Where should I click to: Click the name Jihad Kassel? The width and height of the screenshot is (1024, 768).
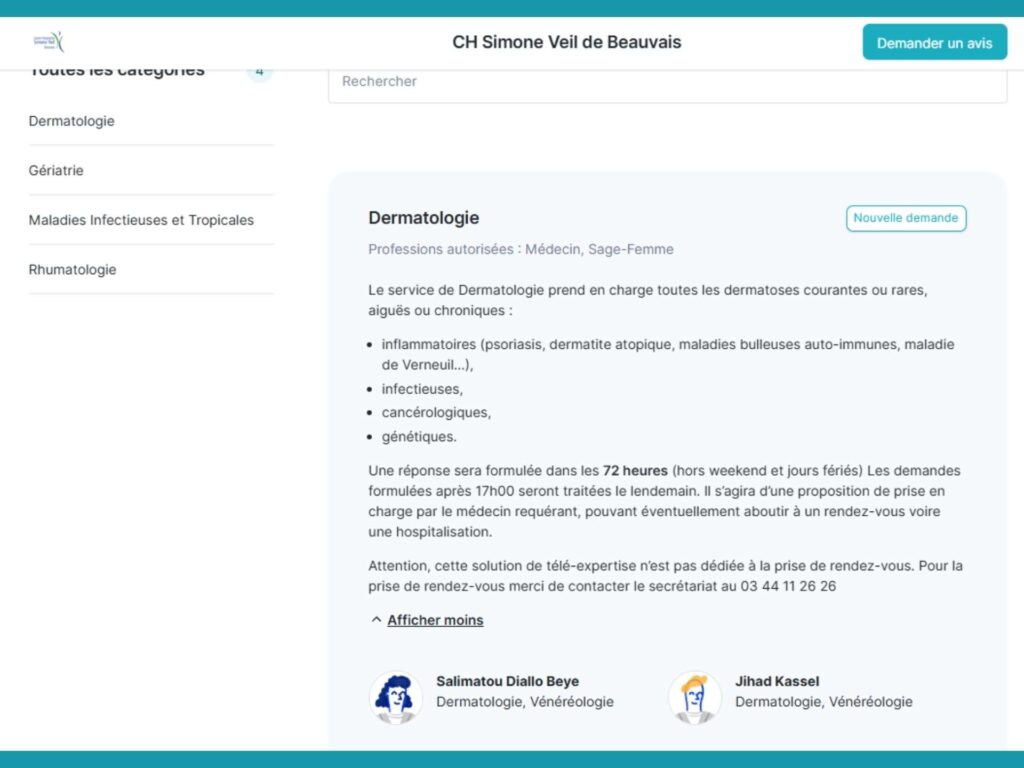point(777,681)
